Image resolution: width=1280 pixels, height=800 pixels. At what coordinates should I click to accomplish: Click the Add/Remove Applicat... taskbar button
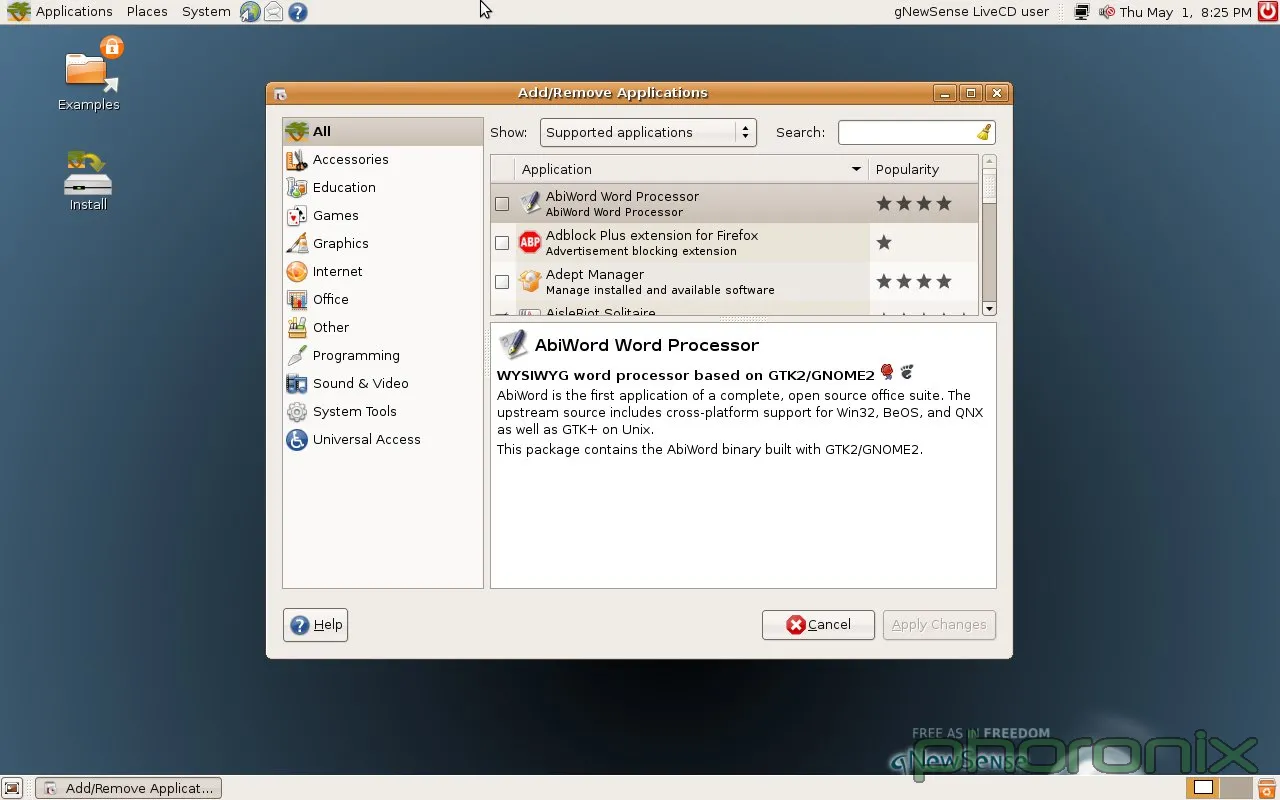pyautogui.click(x=128, y=788)
